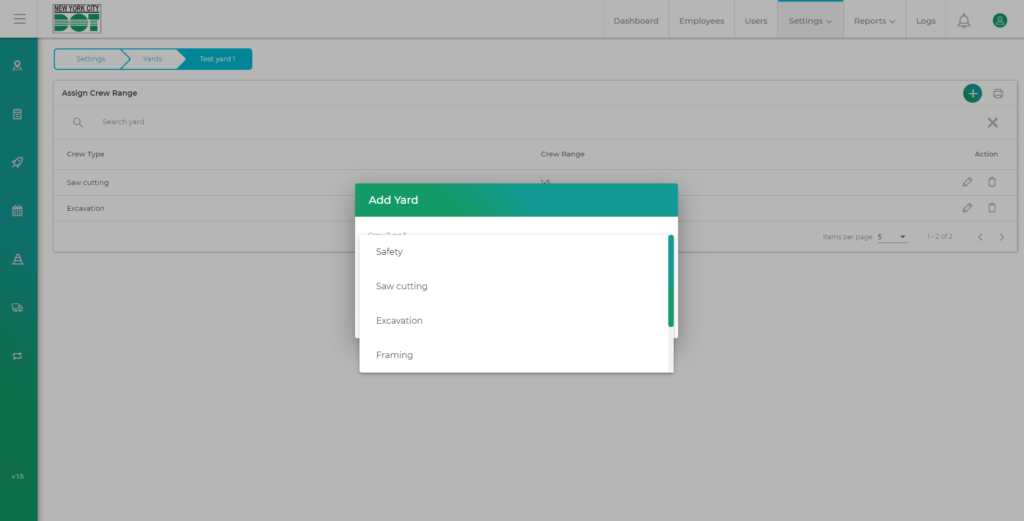The image size is (1024, 521).
Task: Click the truck icon in sidebar
Action: point(17,307)
